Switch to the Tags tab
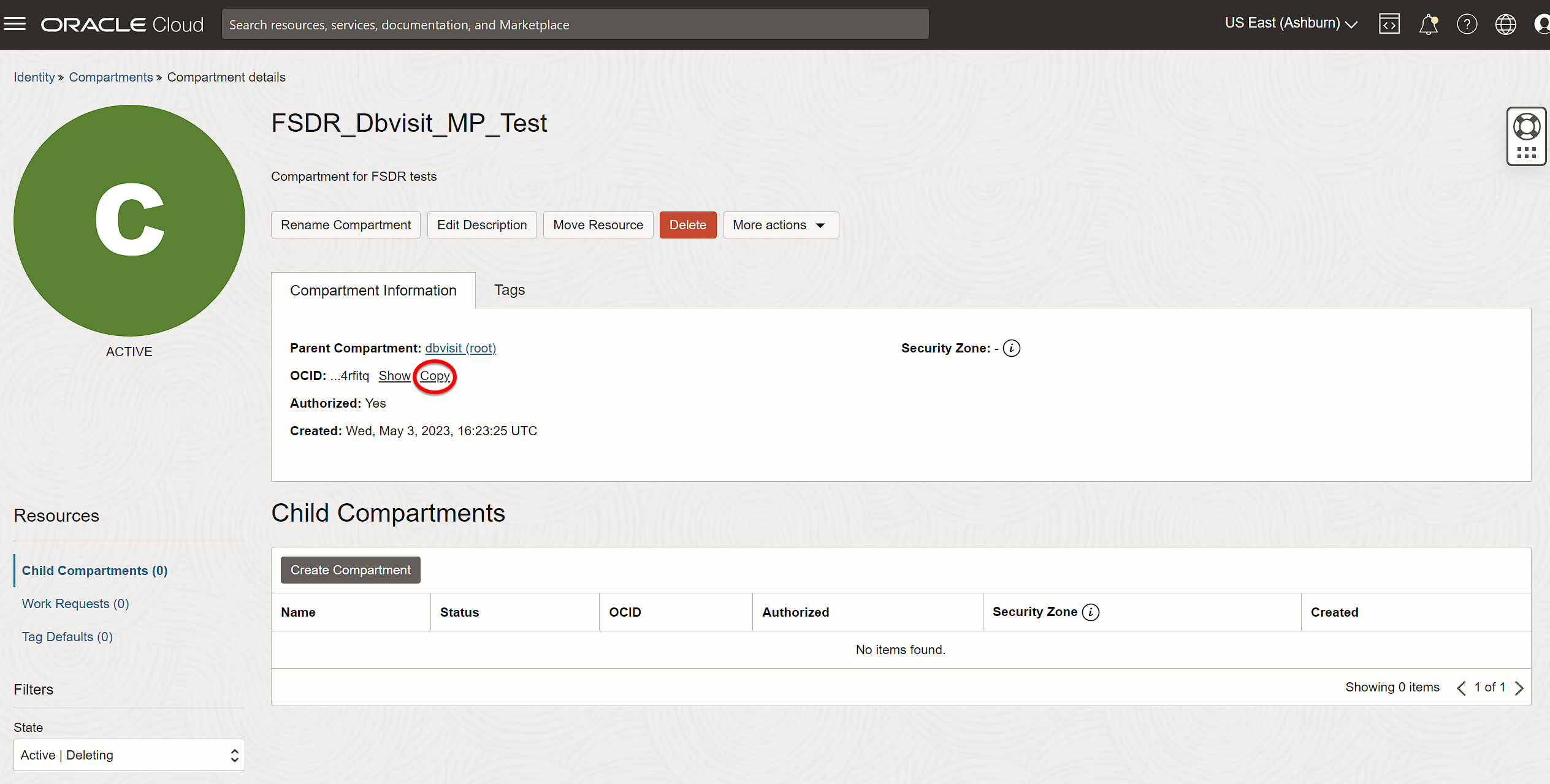Viewport: 1550px width, 784px height. pyautogui.click(x=510, y=290)
